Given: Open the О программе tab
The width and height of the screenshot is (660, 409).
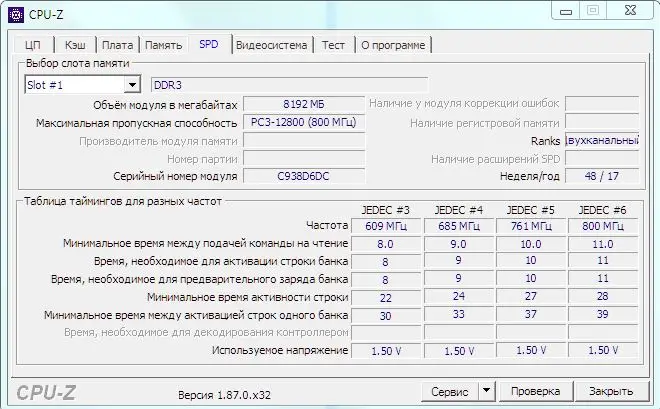Looking at the screenshot, I should pos(393,45).
